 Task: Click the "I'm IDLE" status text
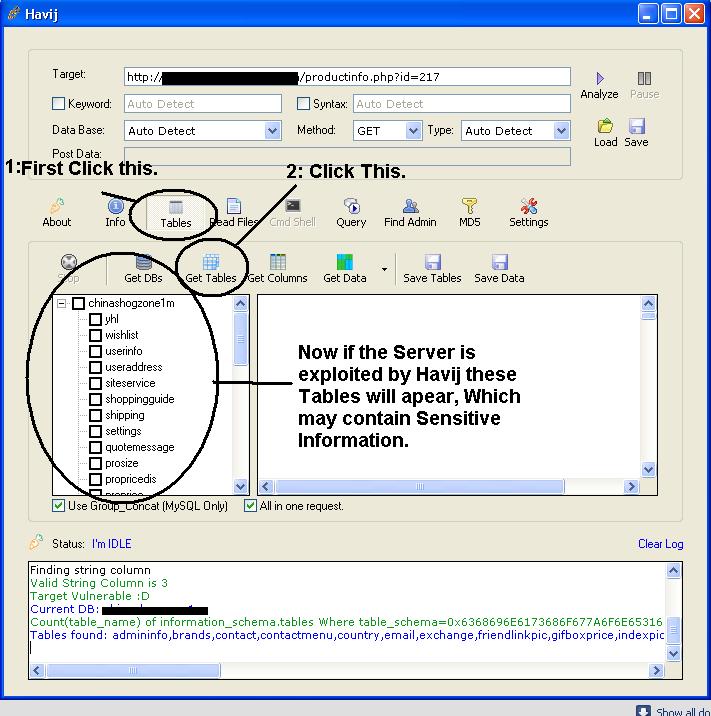tap(111, 544)
